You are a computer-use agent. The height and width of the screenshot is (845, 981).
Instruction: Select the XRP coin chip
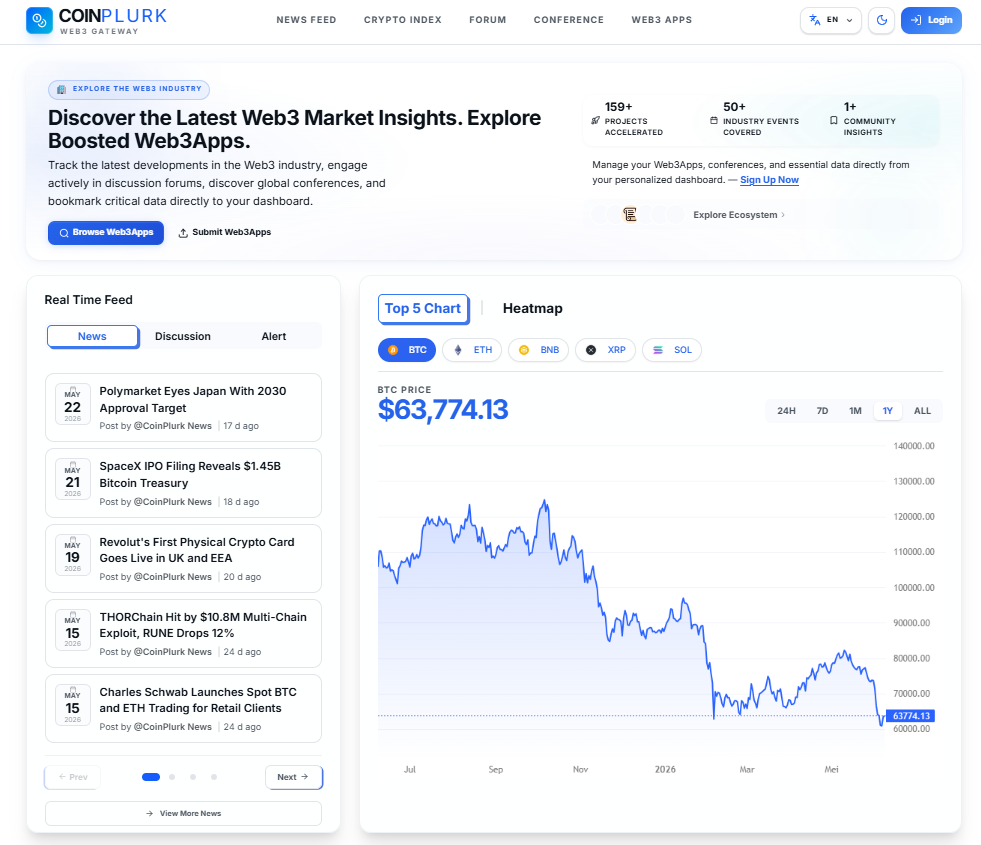pos(605,350)
